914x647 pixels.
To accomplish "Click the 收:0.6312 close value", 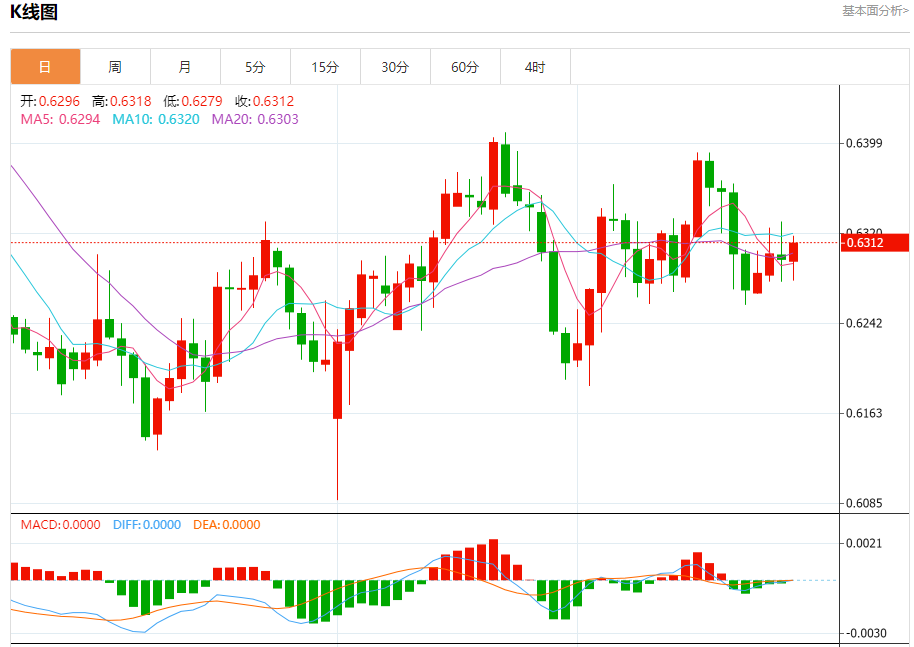I will 265,101.
